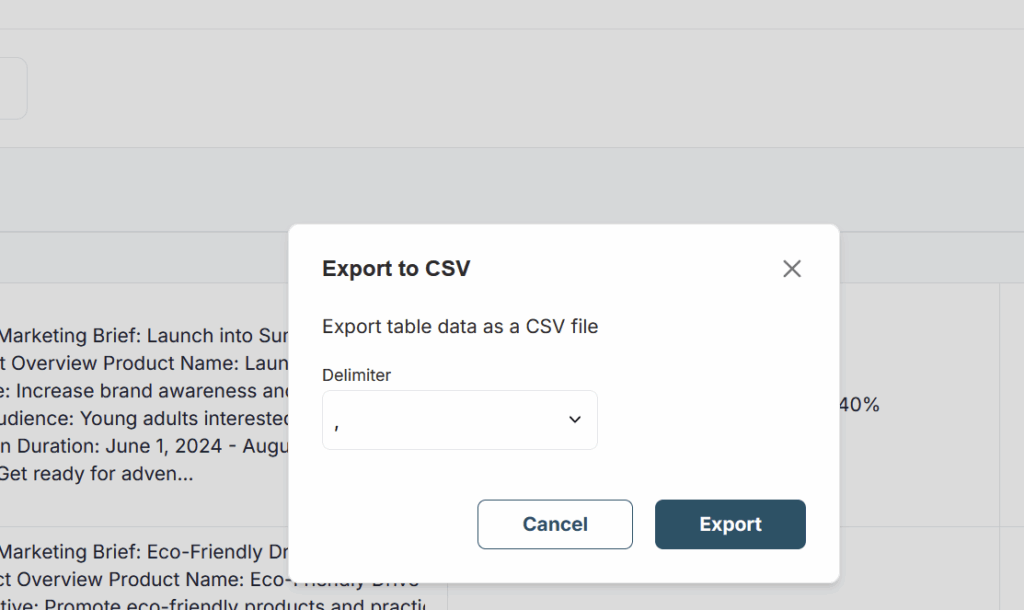Click the Delimiter field label

point(356,375)
